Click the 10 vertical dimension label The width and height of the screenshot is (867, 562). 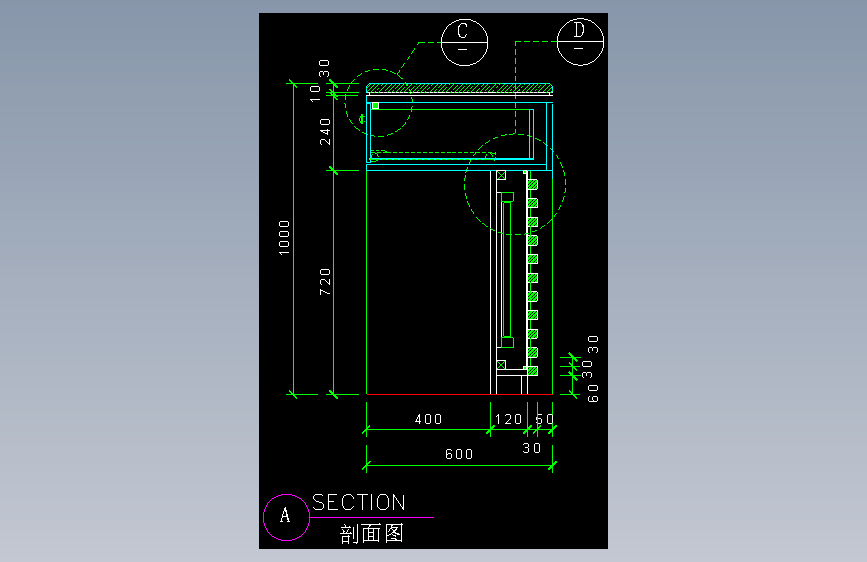point(315,93)
